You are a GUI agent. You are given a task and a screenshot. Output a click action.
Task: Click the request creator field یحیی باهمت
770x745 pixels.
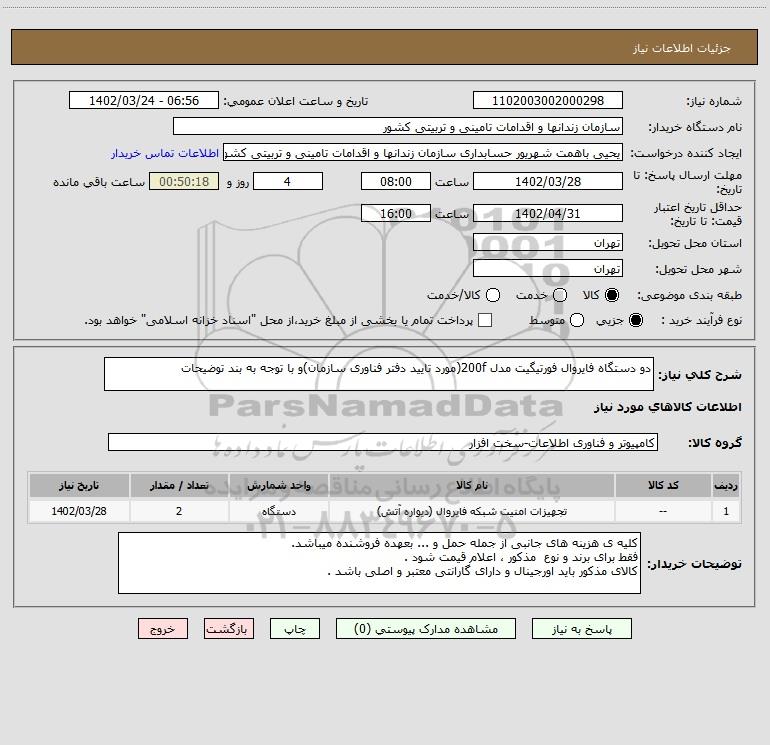coord(423,153)
